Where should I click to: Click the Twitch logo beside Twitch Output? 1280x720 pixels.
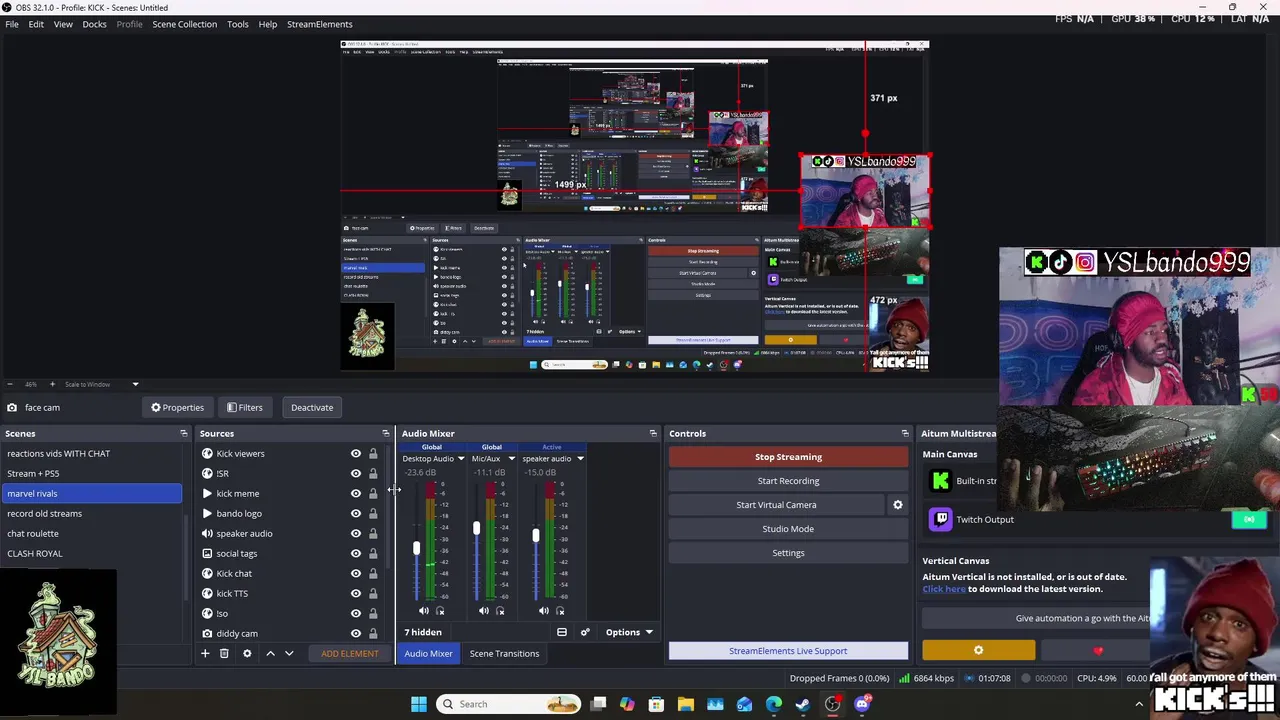point(940,519)
